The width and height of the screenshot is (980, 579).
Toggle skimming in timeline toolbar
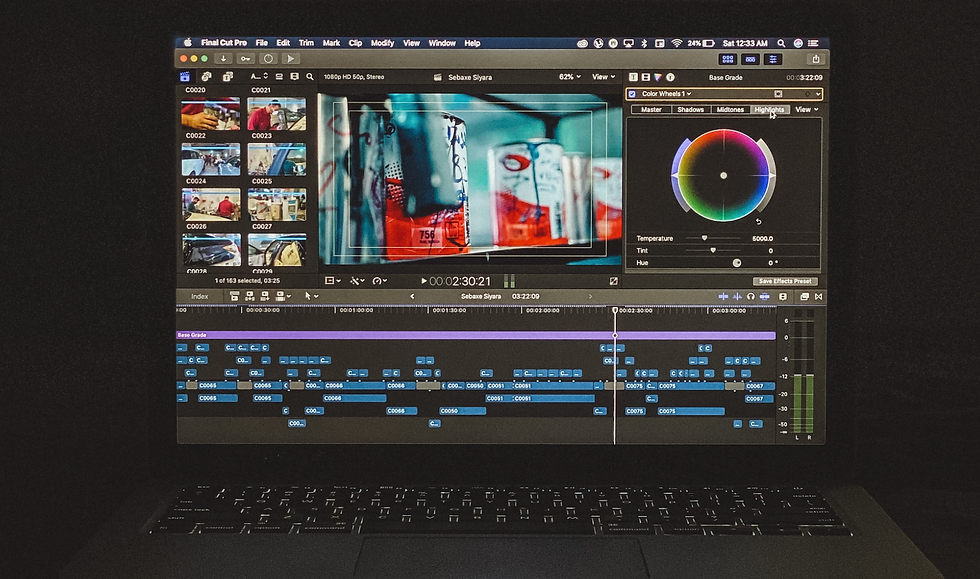723,296
